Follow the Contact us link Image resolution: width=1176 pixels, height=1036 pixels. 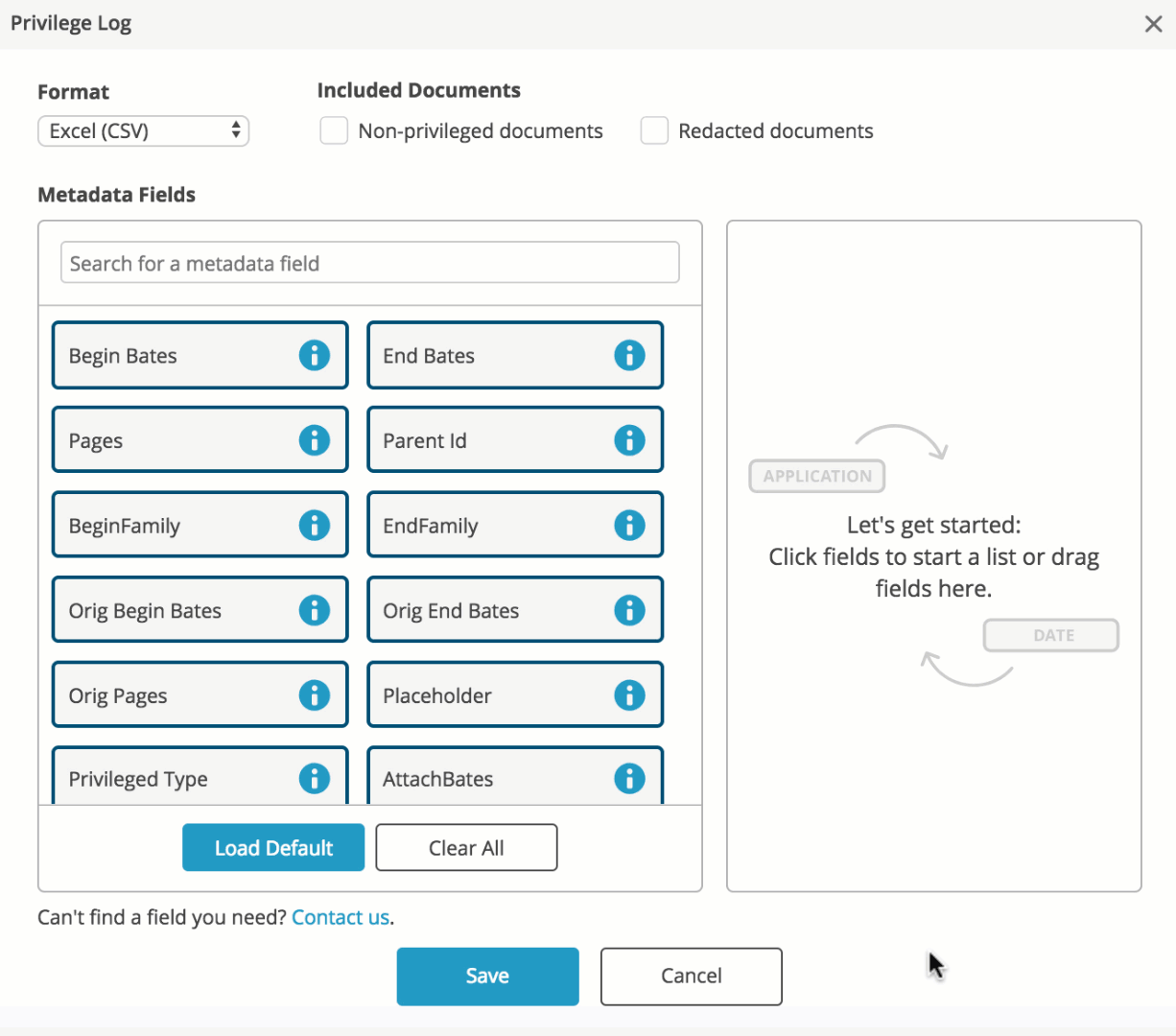341,917
